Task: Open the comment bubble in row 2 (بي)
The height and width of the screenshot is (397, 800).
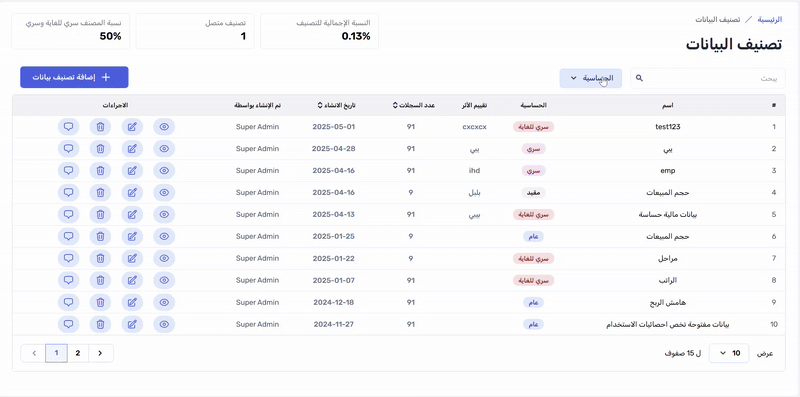Action: 68,148
